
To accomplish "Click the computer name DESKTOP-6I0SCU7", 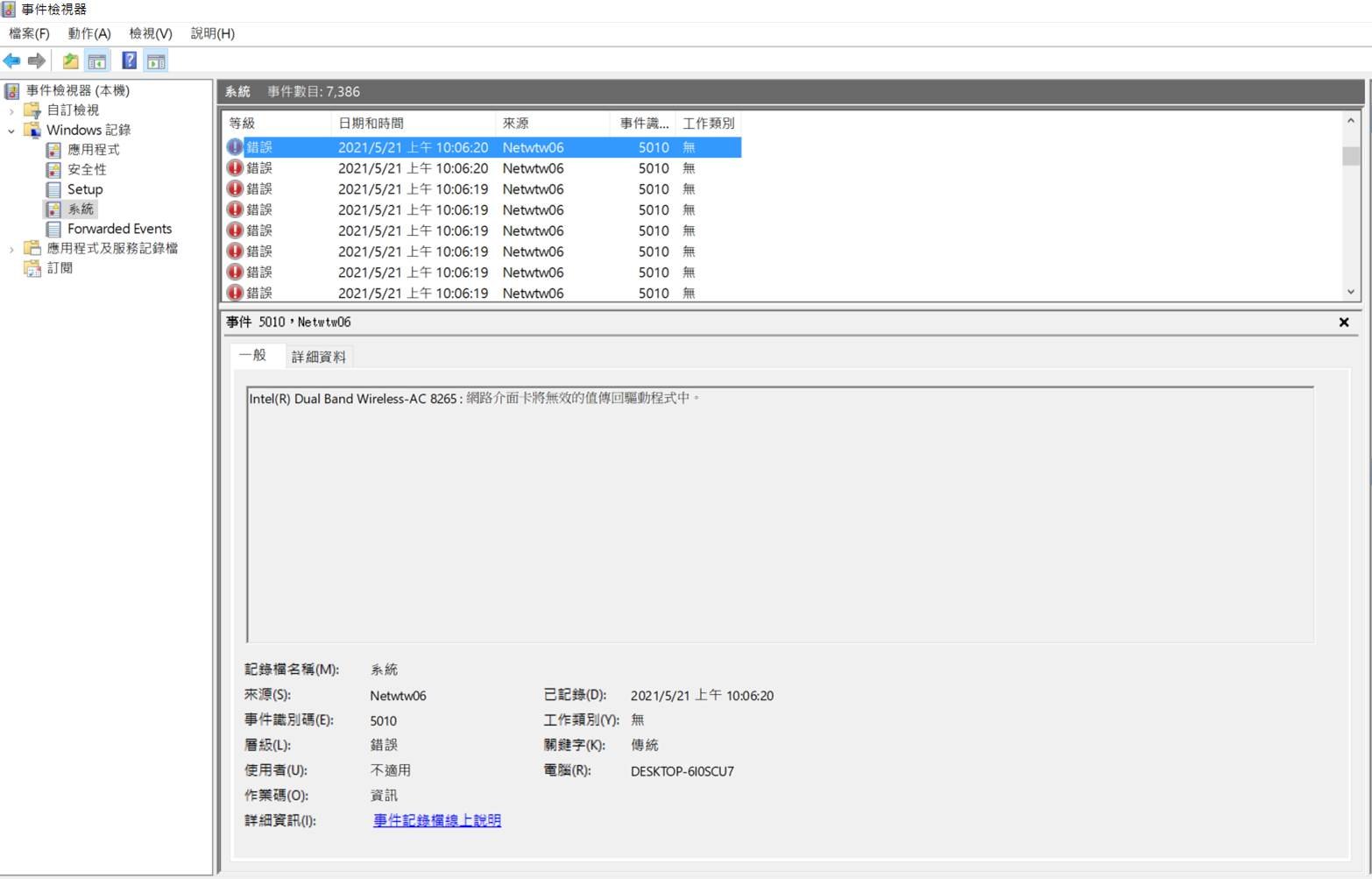I will [682, 771].
